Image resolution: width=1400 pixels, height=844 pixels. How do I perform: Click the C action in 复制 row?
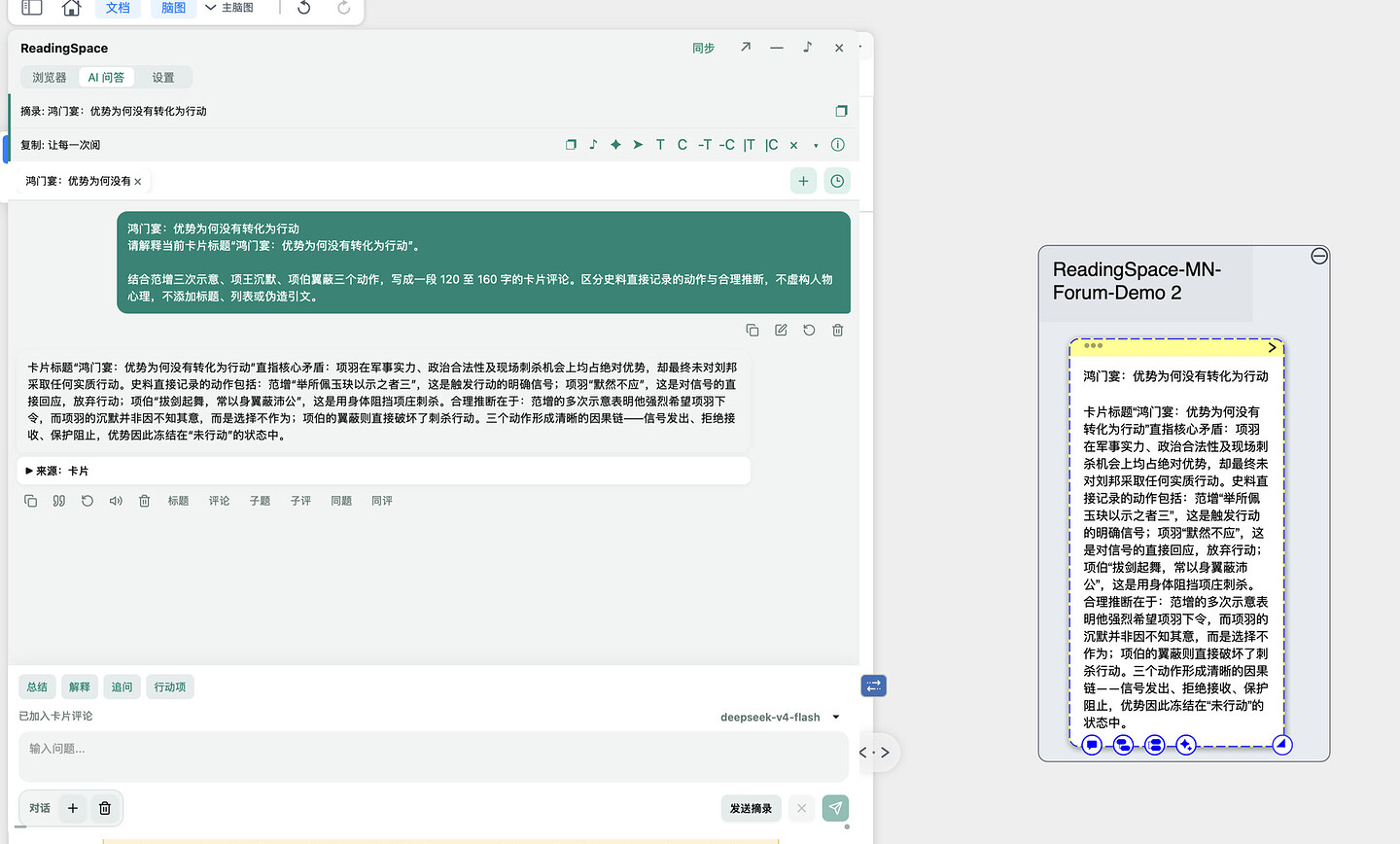682,145
